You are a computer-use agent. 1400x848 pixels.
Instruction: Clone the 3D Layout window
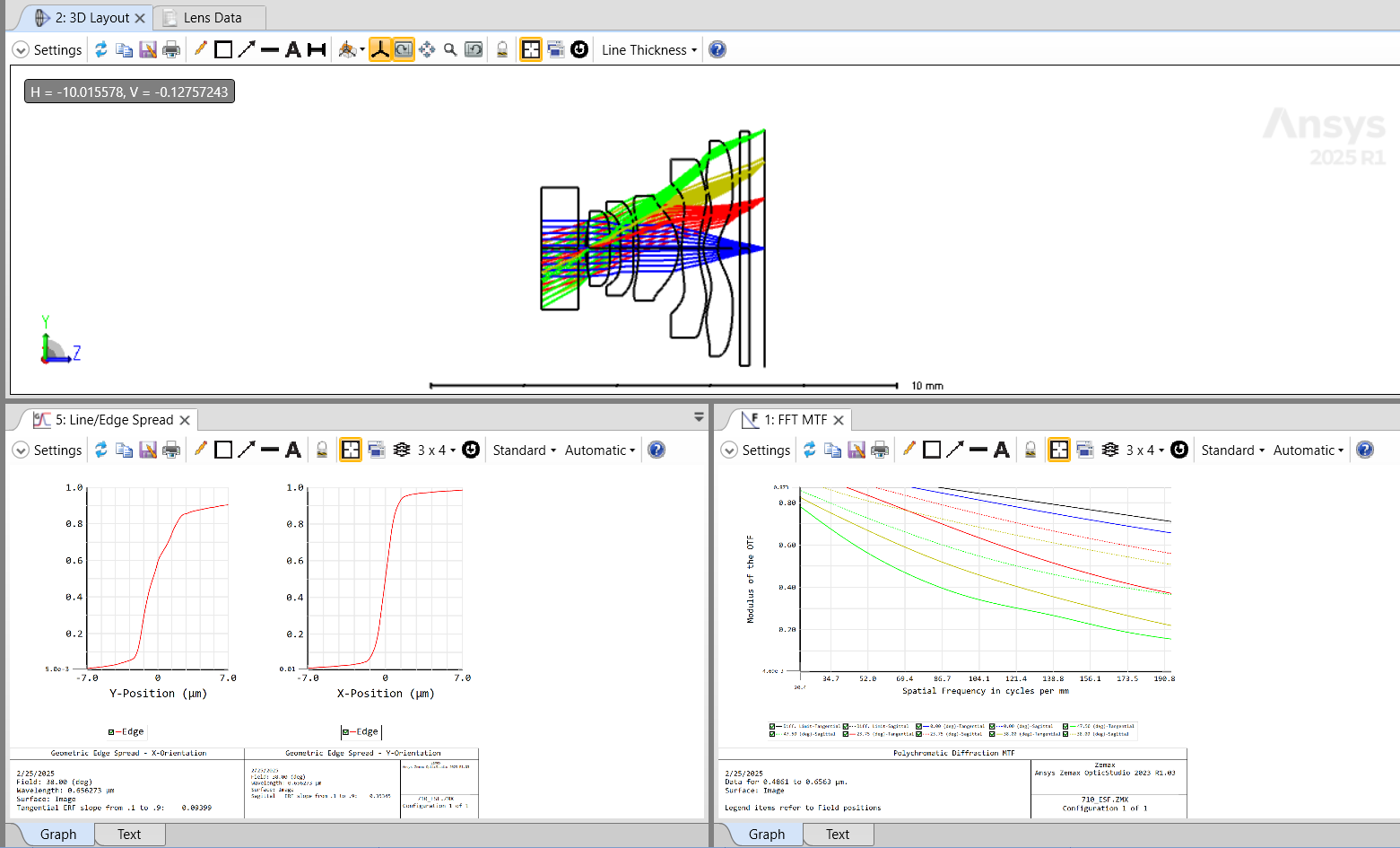point(556,49)
